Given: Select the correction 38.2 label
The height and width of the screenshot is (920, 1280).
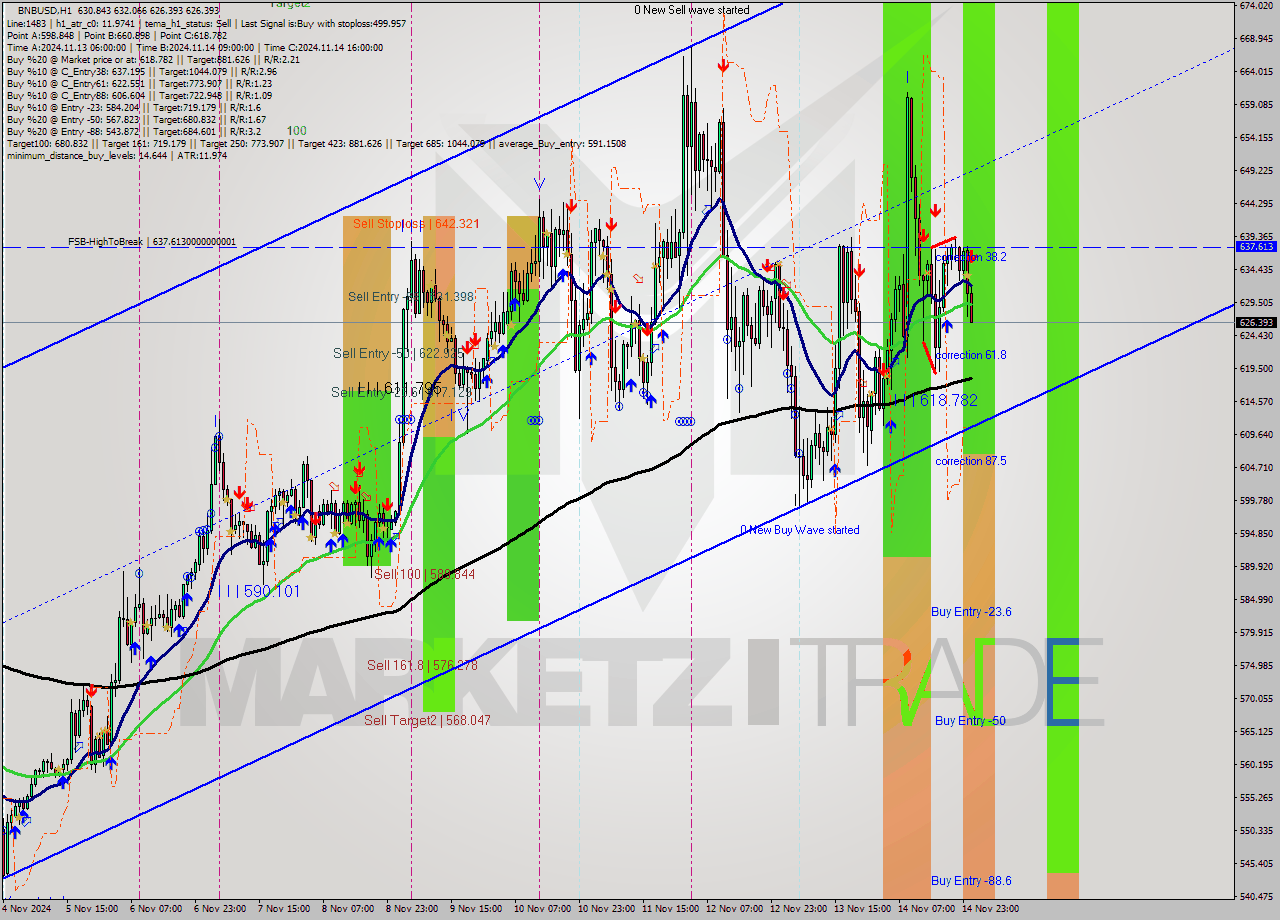Looking at the screenshot, I should point(971,257).
